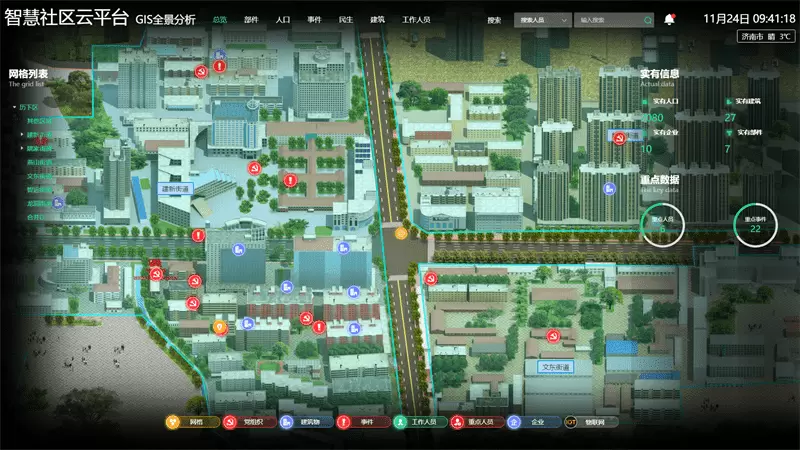The height and width of the screenshot is (450, 800).
Task: Click the GIS全景分析 title
Action: pos(165,20)
